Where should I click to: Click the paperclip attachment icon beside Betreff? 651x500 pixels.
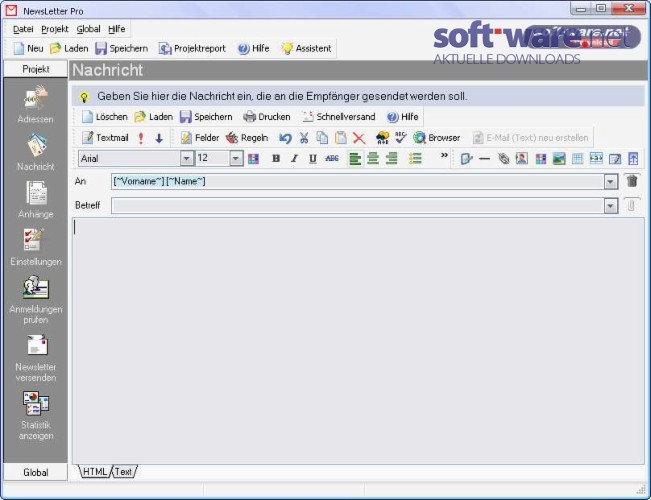coord(631,205)
